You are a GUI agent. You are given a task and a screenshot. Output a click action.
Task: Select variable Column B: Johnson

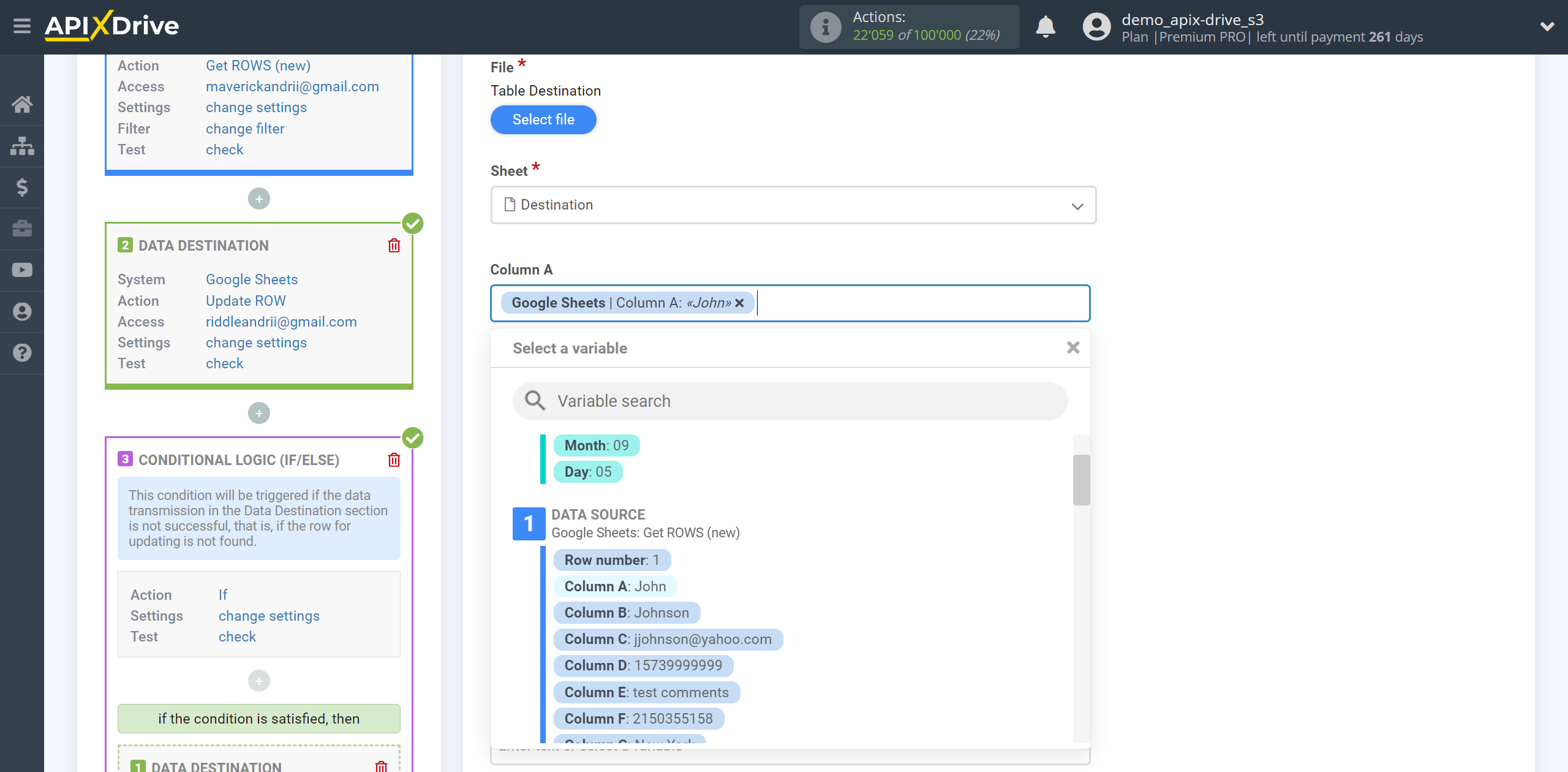click(x=627, y=613)
